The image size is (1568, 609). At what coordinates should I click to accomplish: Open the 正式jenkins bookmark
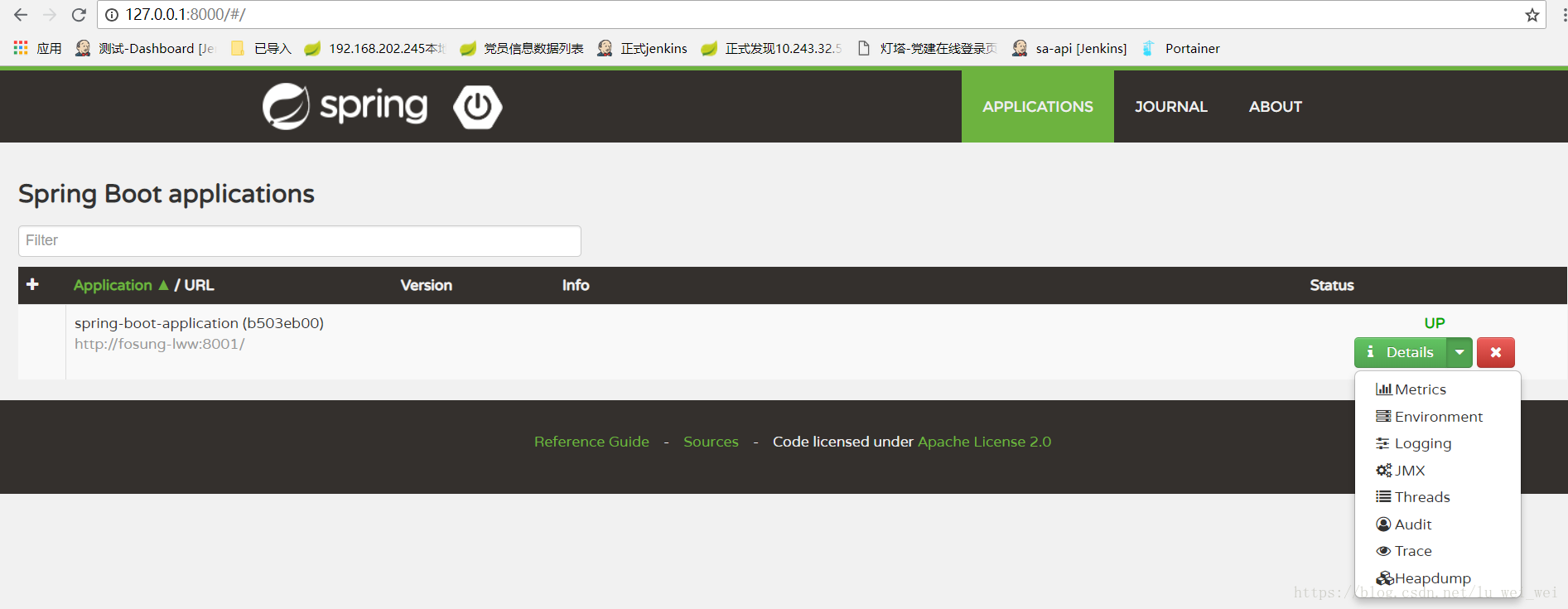643,48
